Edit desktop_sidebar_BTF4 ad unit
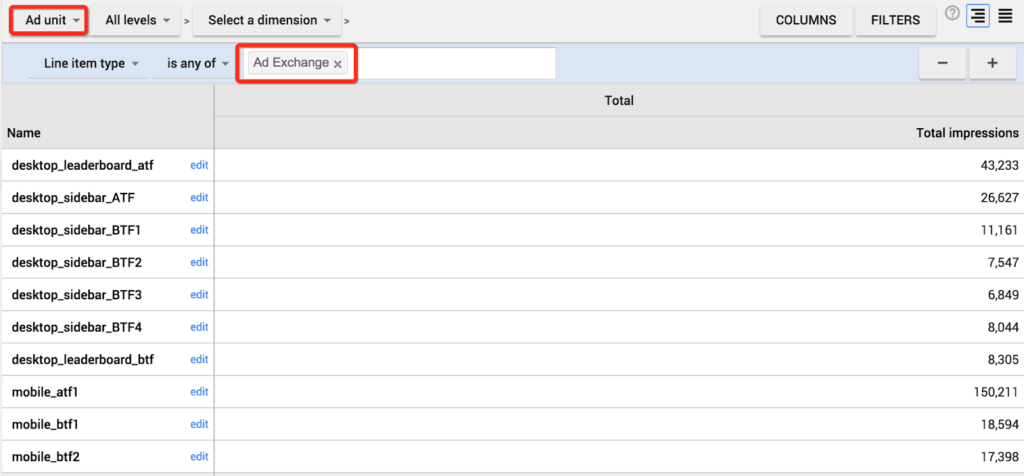The height and width of the screenshot is (476, 1024). click(x=199, y=327)
